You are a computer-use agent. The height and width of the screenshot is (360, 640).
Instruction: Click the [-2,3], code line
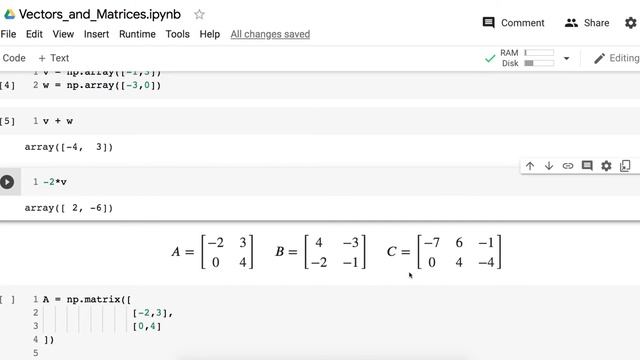pyautogui.click(x=153, y=313)
